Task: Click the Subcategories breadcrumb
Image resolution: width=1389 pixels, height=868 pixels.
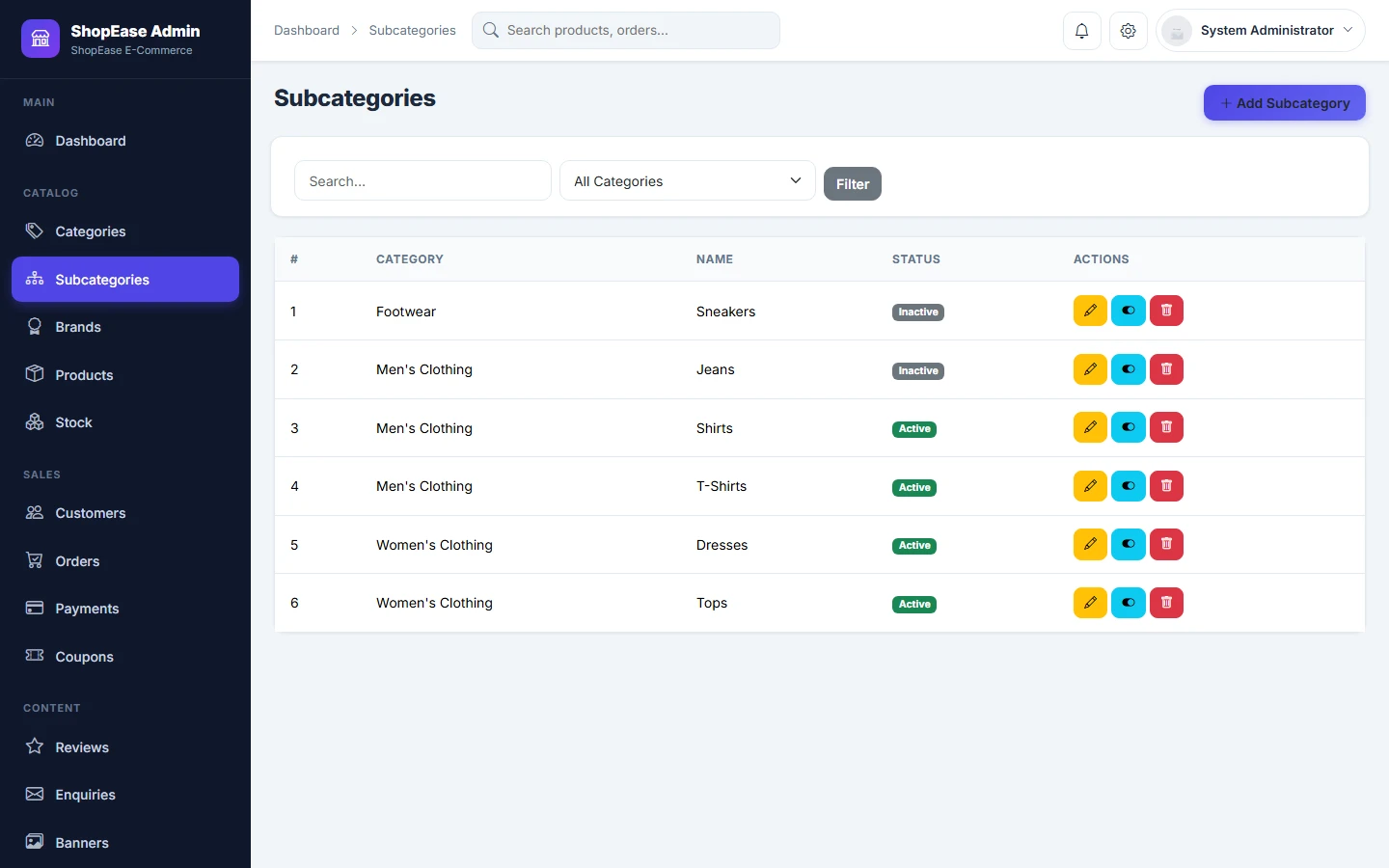Action: pos(412,30)
